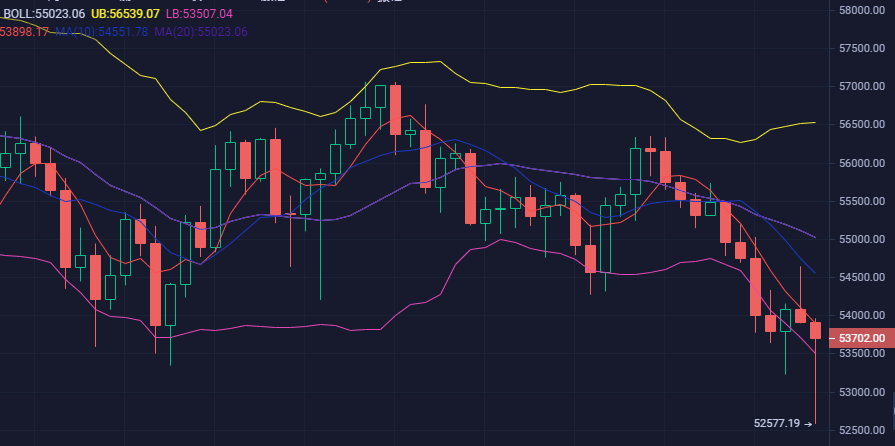The width and height of the screenshot is (895, 446).
Task: Click the MA(10):54551.78 legend label
Action: [102, 32]
